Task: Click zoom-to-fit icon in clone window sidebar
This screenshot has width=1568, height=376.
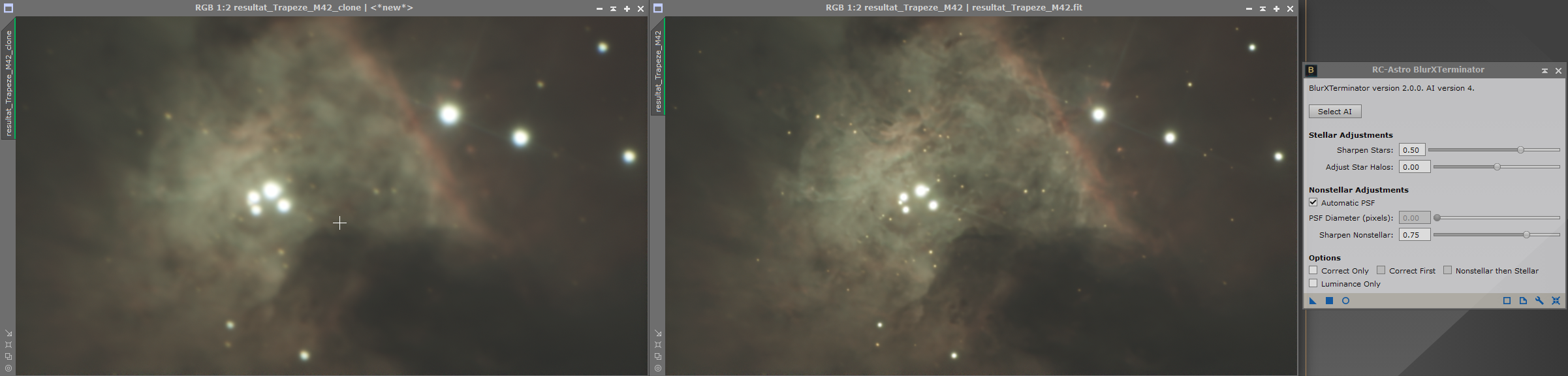Action: (8, 345)
